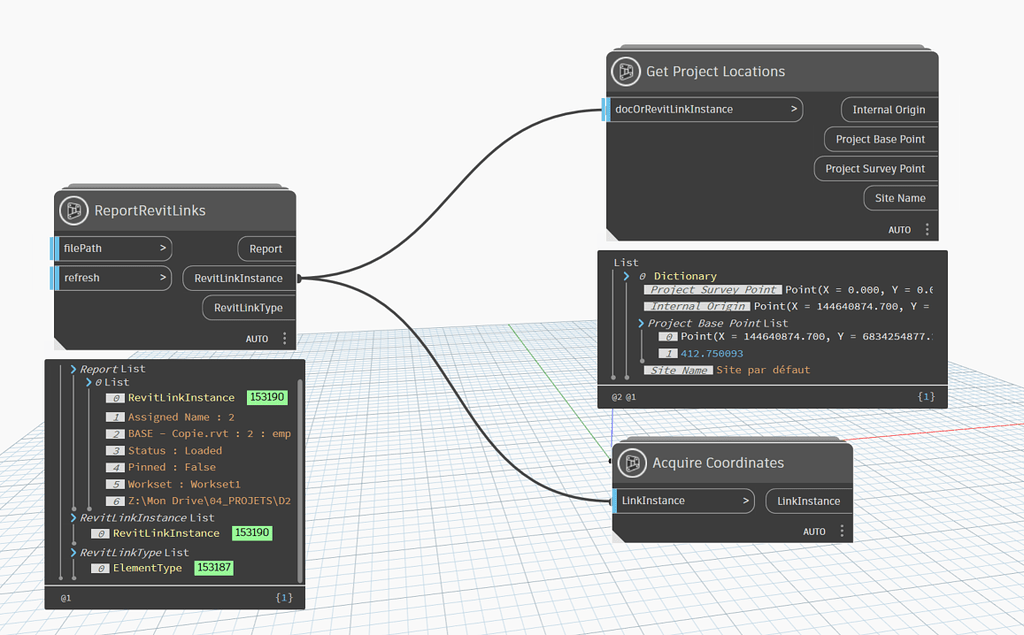1024x635 pixels.
Task: Click the Get Project Locations node icon
Action: (626, 71)
